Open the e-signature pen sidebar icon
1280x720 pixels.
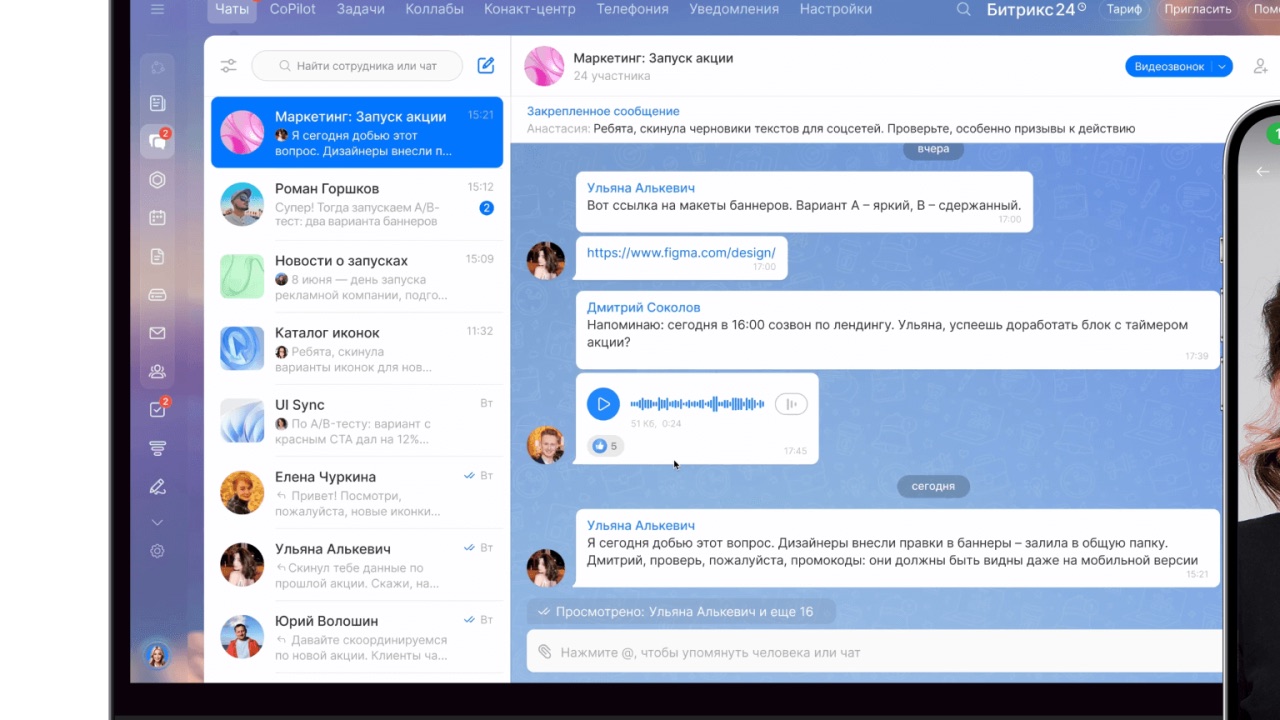(157, 487)
